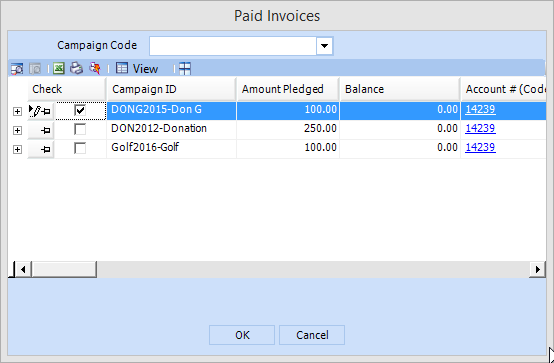Pin the DON2012-Donation row
Image resolution: width=554 pixels, height=363 pixels.
[46, 130]
